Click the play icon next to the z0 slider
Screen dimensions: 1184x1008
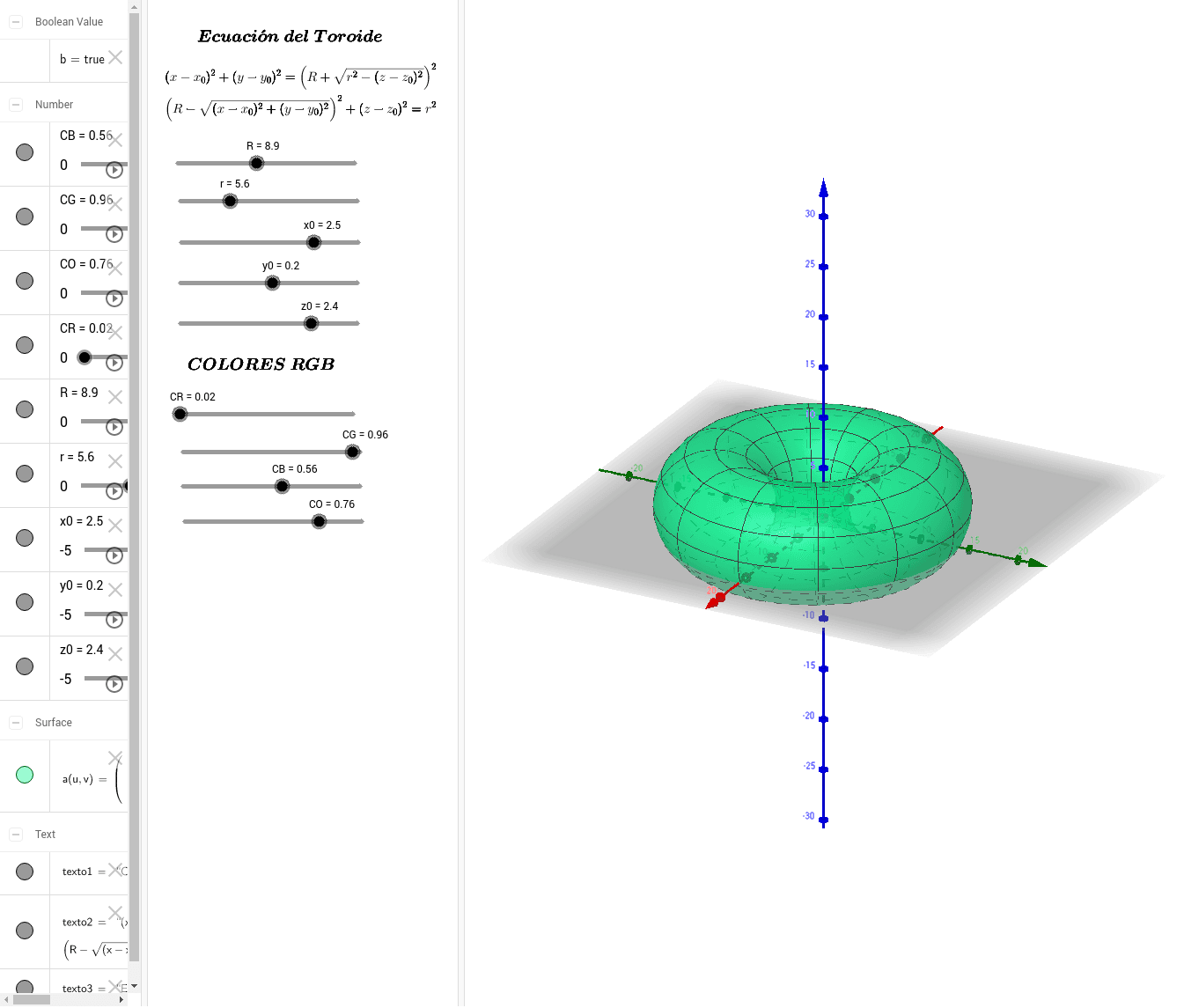(114, 683)
